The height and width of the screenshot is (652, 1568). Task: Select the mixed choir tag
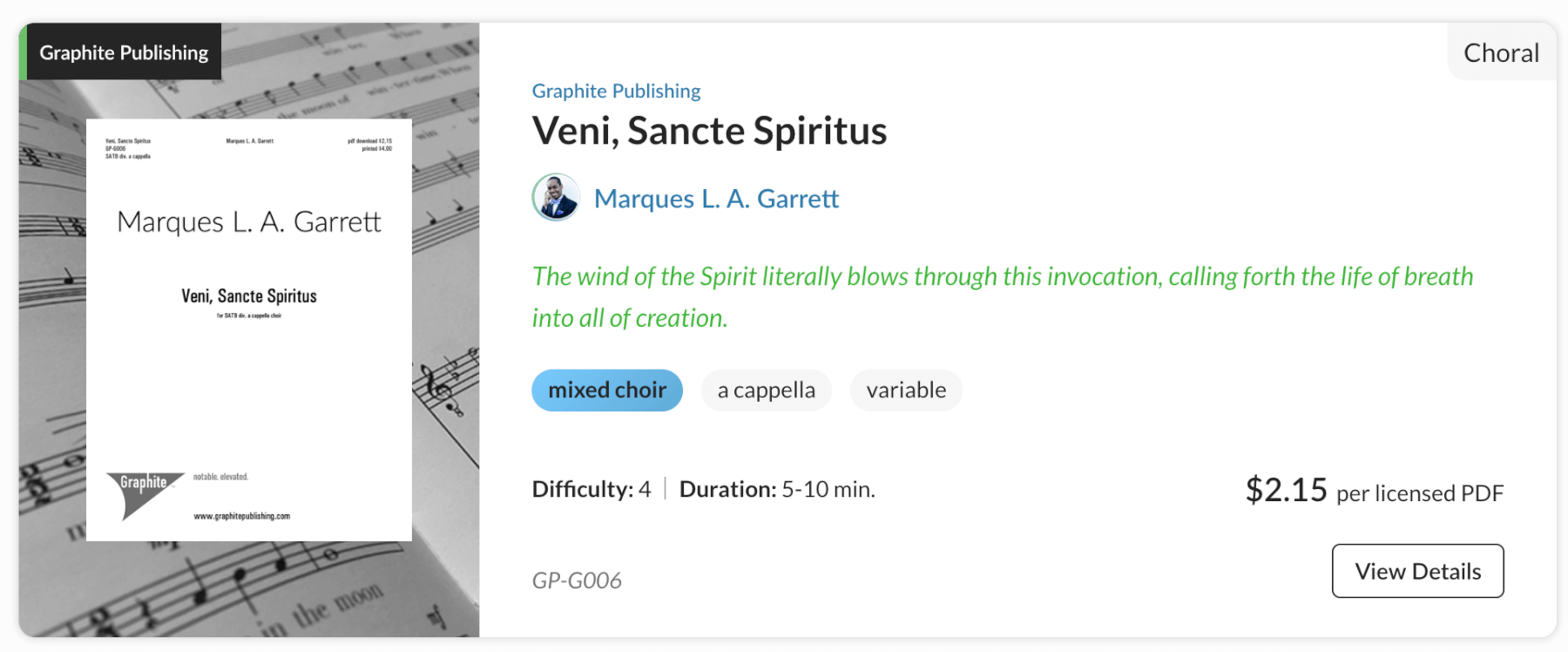click(x=607, y=390)
